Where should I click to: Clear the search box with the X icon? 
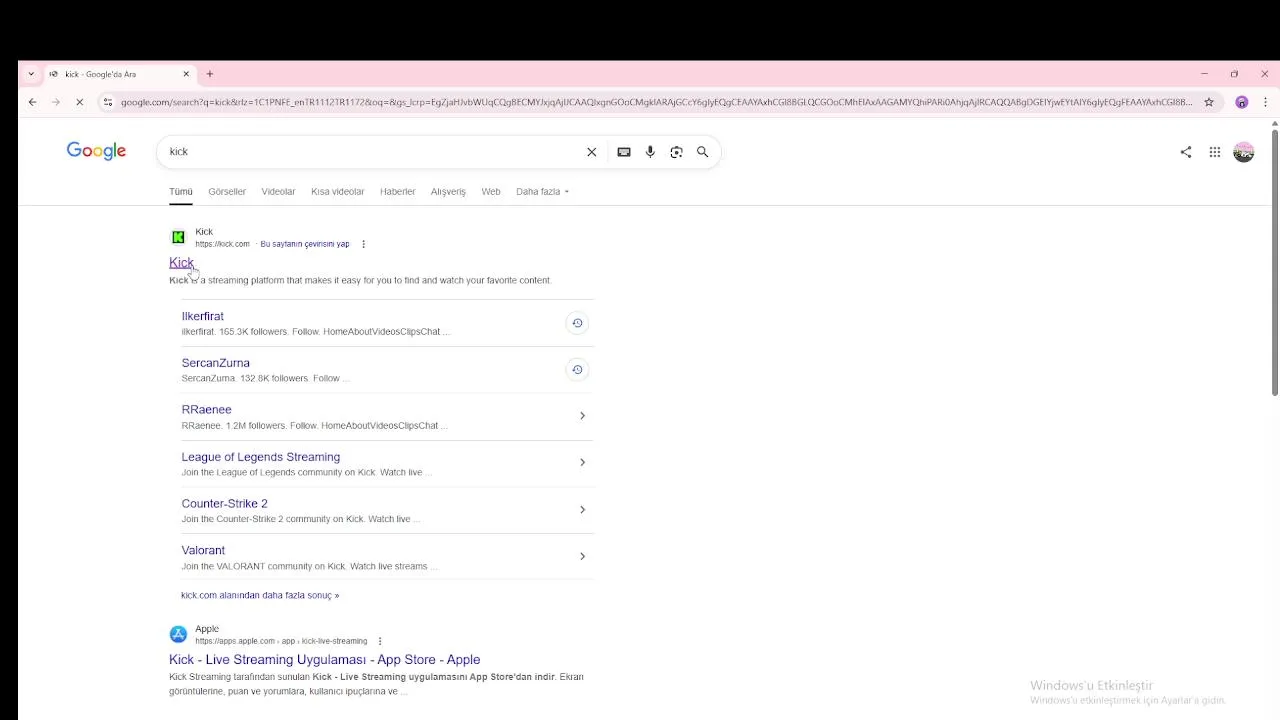[592, 152]
